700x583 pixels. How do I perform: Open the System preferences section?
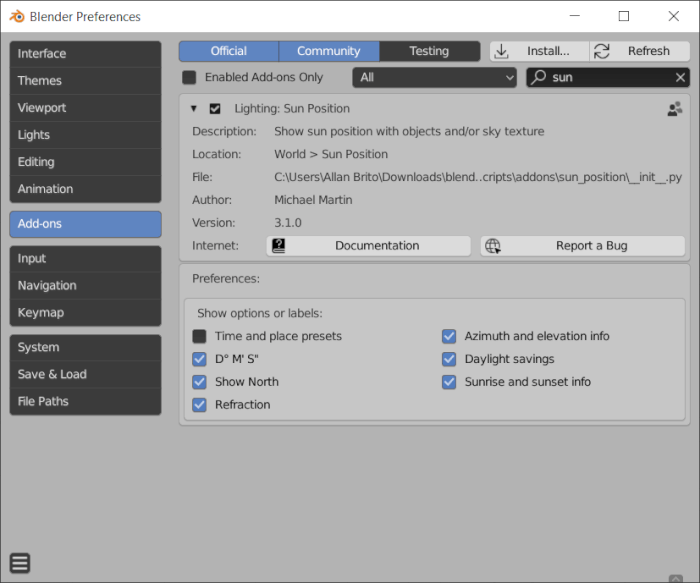tap(85, 347)
